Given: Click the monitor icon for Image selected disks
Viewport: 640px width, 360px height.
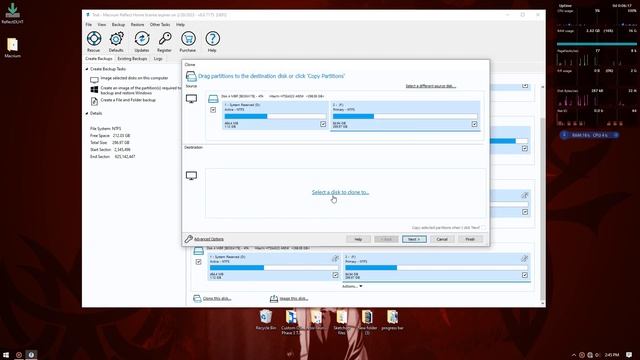Looking at the screenshot, I should click(x=94, y=79).
